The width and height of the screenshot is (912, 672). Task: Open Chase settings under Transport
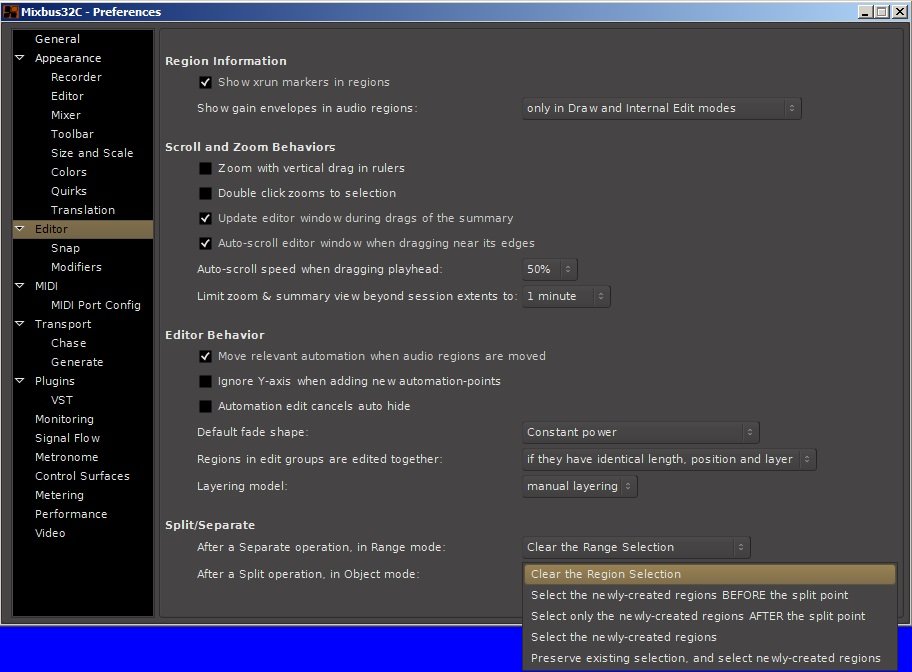[x=68, y=343]
